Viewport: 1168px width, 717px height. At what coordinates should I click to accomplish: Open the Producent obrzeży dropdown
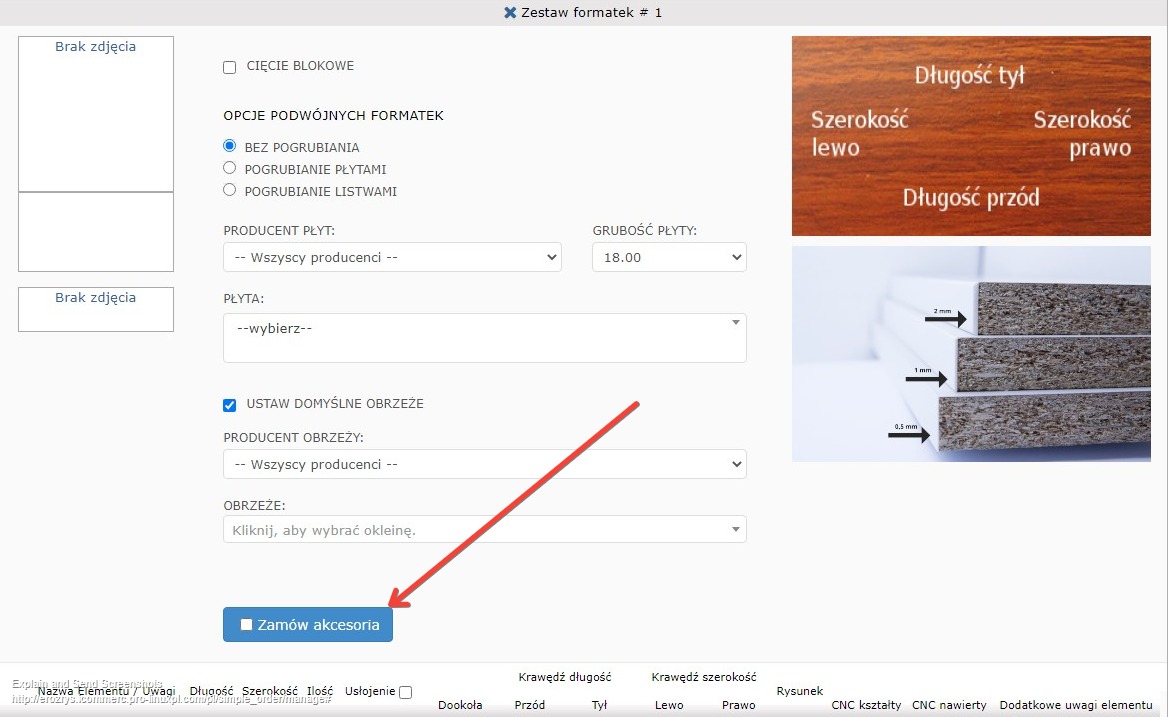pyautogui.click(x=484, y=465)
